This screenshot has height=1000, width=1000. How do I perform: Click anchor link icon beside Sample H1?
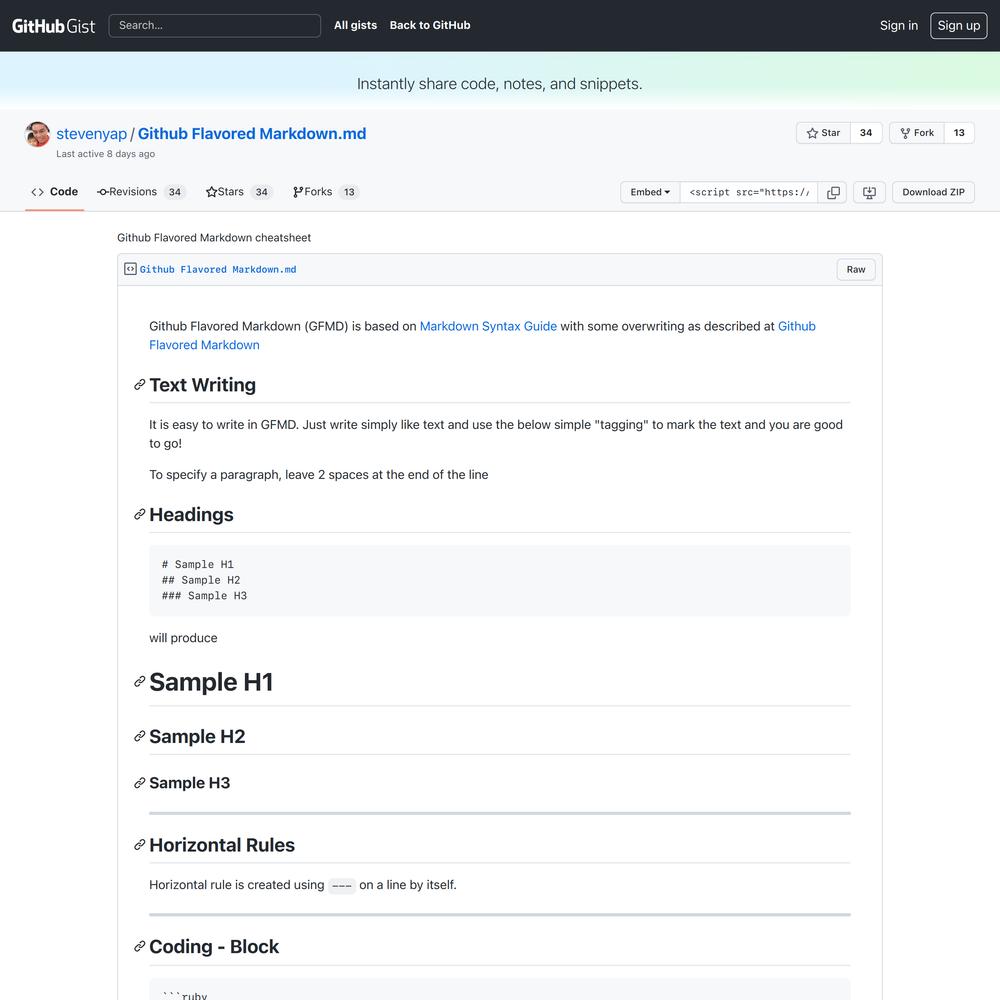140,682
